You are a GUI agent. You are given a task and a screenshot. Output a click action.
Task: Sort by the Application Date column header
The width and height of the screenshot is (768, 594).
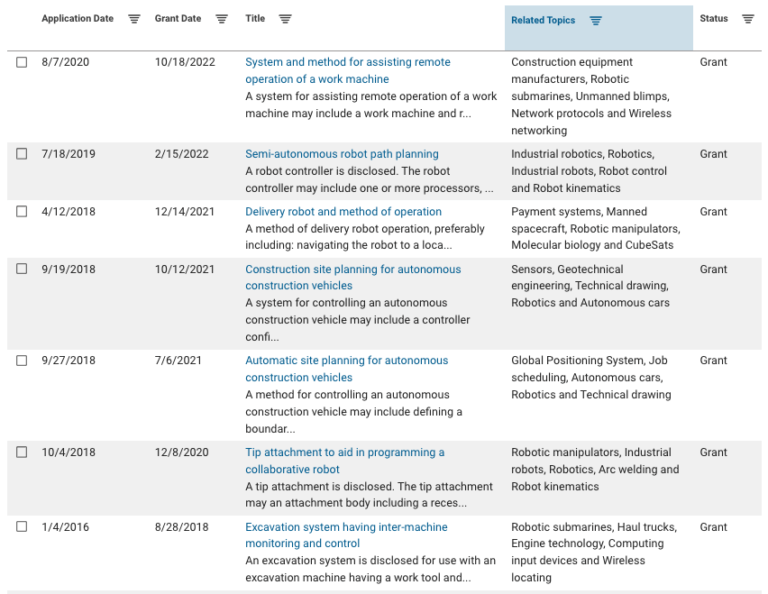[x=77, y=19]
